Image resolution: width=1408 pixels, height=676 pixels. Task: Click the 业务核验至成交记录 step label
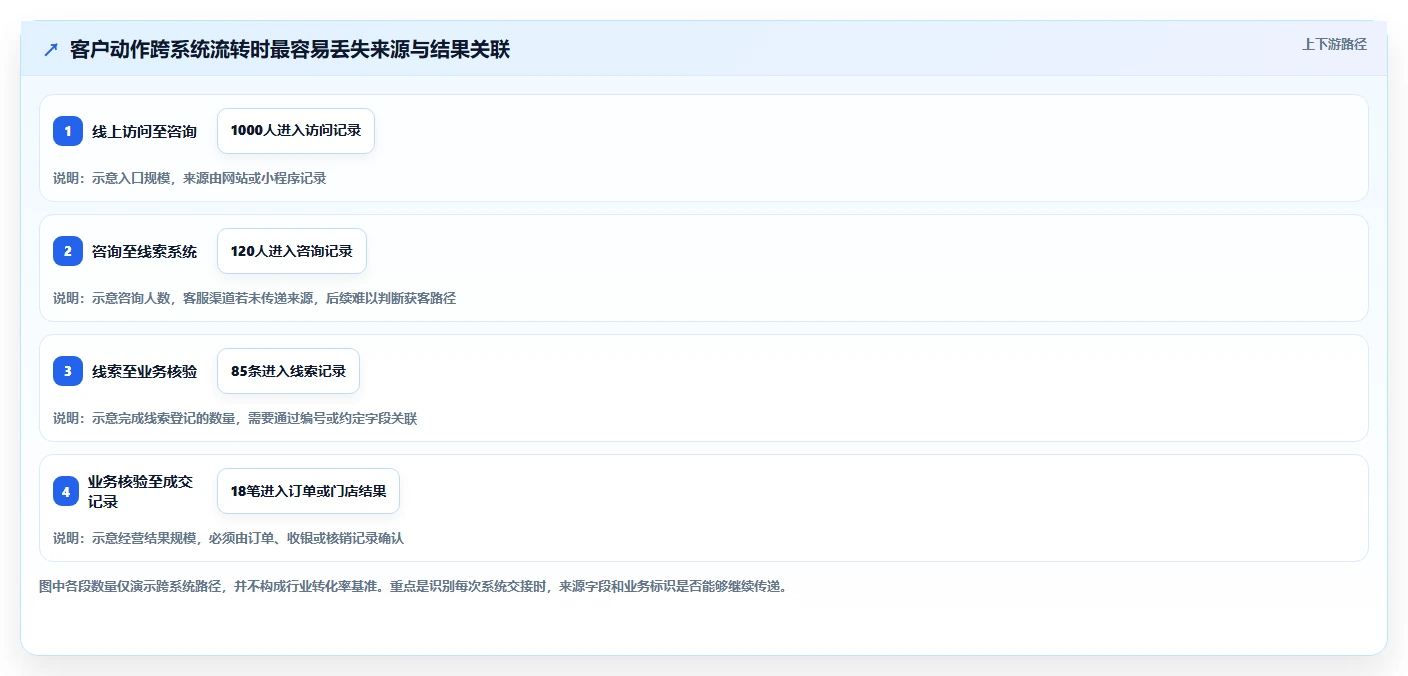click(140, 491)
